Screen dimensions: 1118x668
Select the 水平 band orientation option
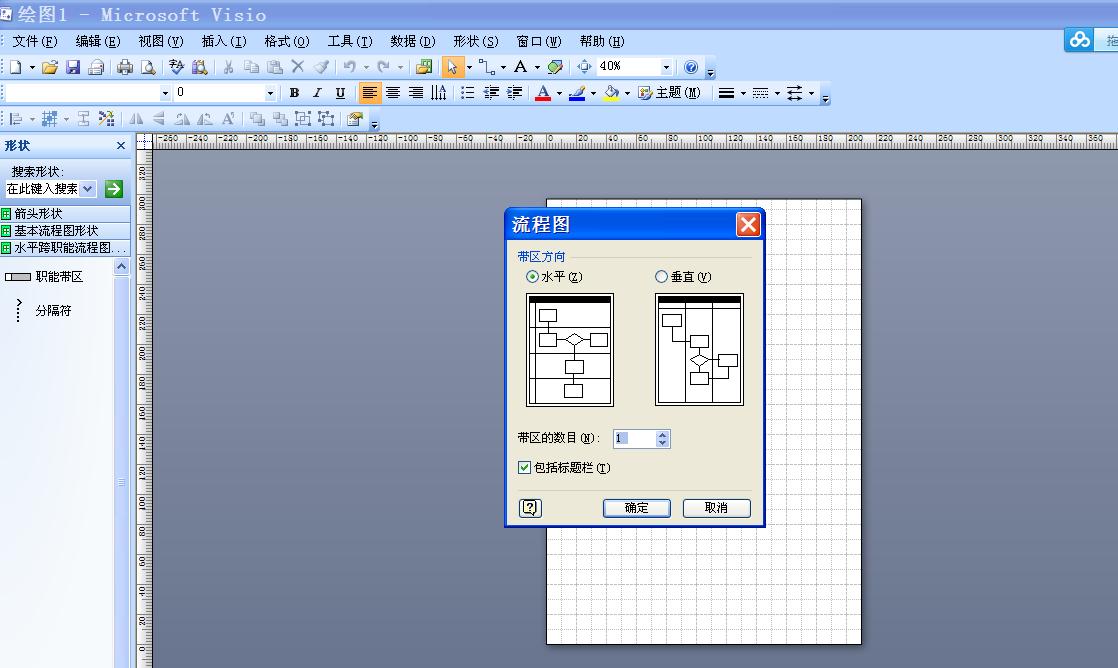[533, 277]
